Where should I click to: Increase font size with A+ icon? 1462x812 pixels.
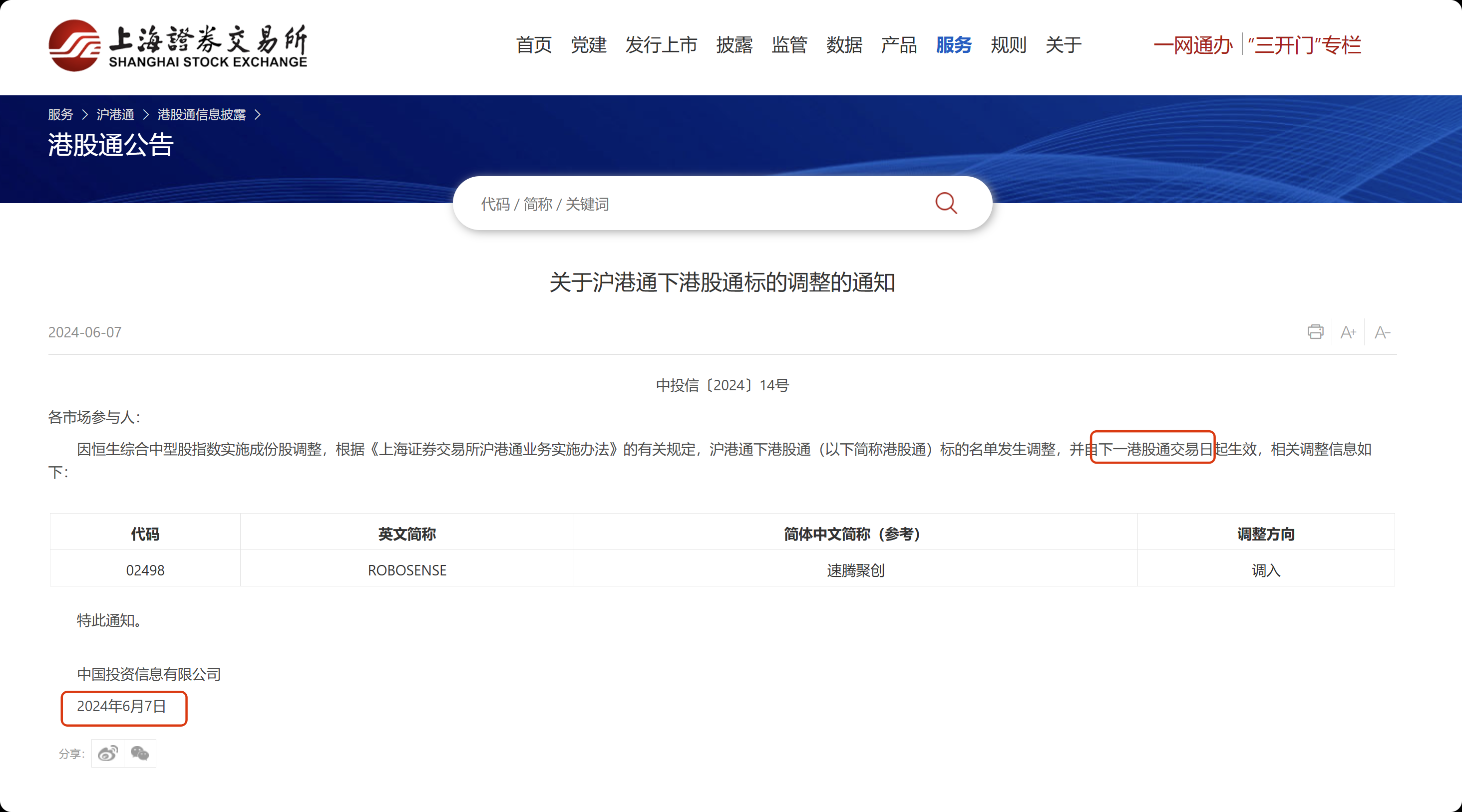pyautogui.click(x=1348, y=332)
